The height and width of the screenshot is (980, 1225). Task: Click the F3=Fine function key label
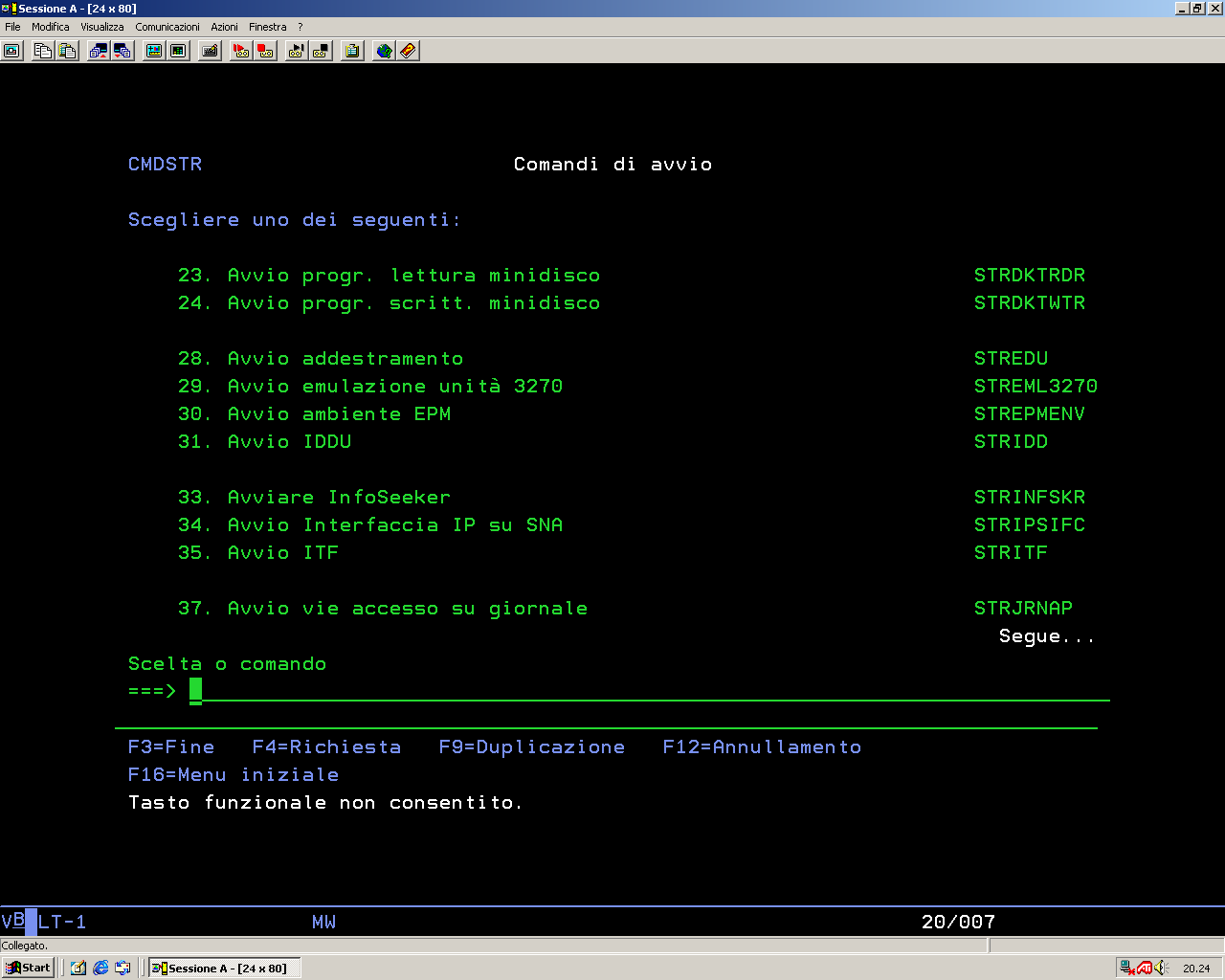point(171,747)
